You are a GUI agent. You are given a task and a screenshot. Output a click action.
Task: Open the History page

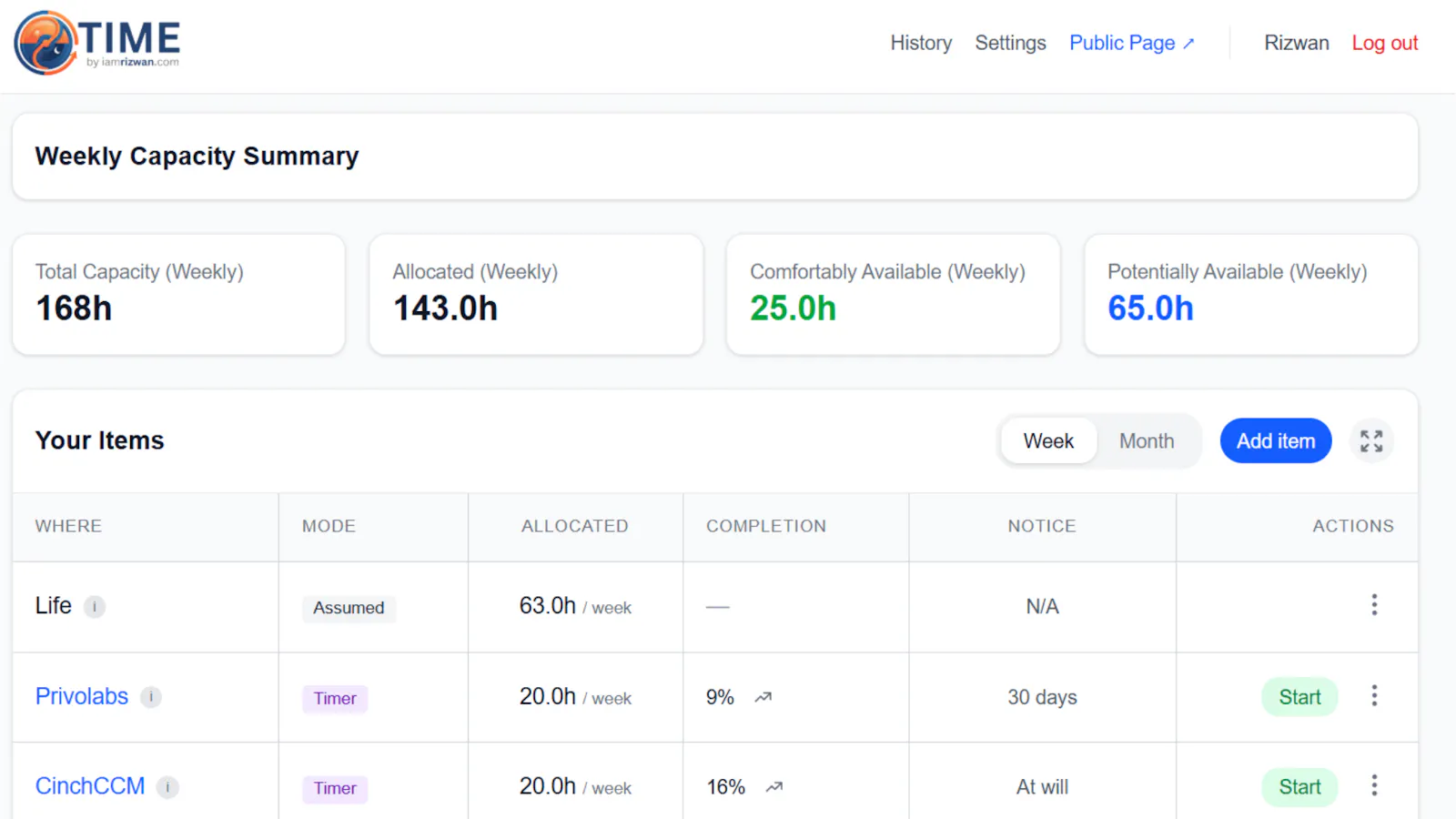click(x=921, y=43)
